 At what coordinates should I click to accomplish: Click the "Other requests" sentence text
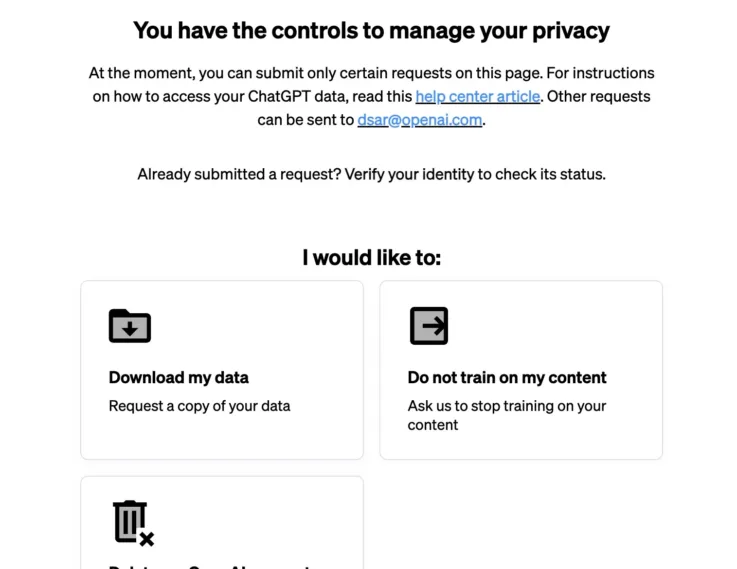600,97
